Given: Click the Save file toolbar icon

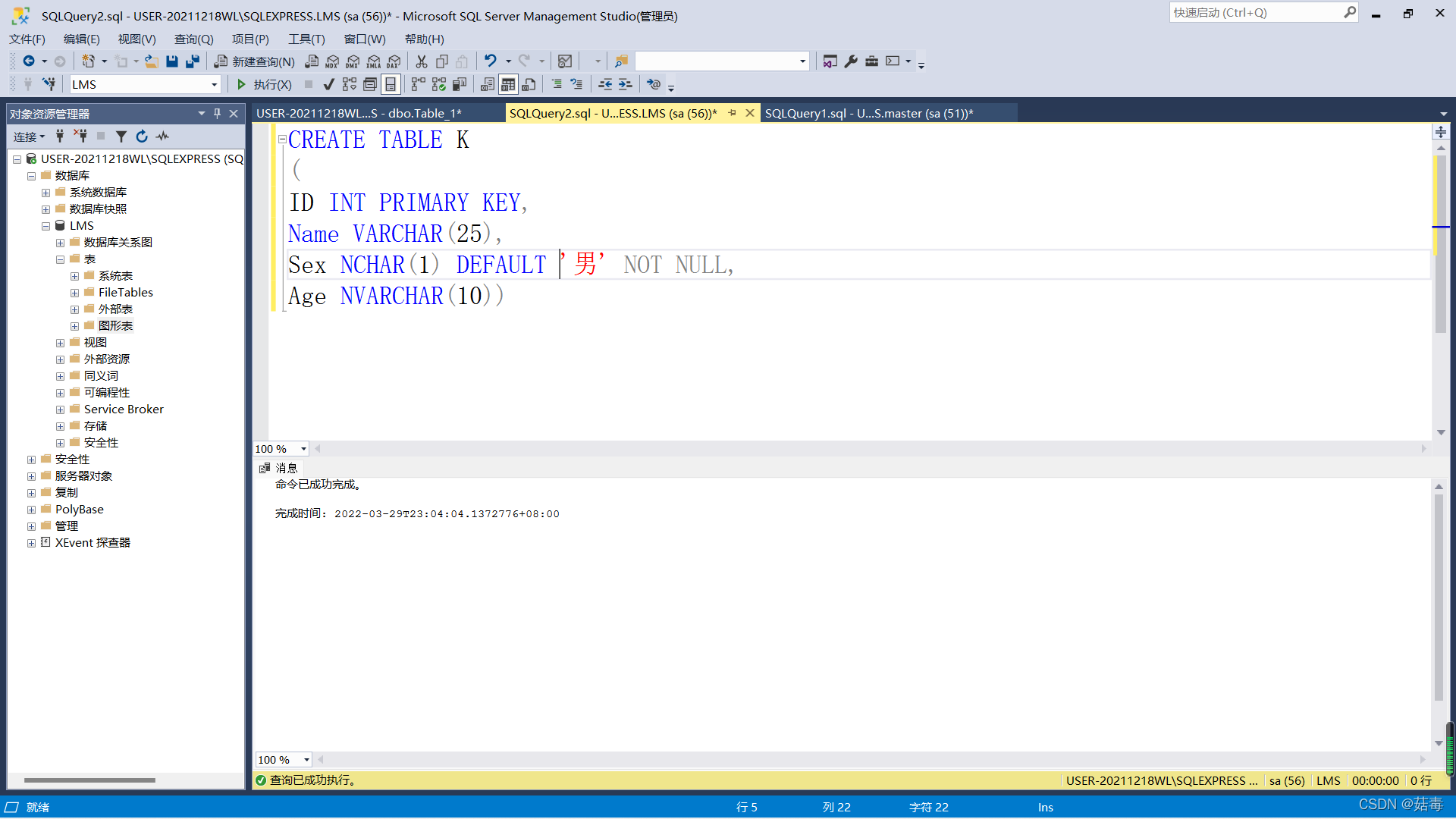Looking at the screenshot, I should pos(172,61).
